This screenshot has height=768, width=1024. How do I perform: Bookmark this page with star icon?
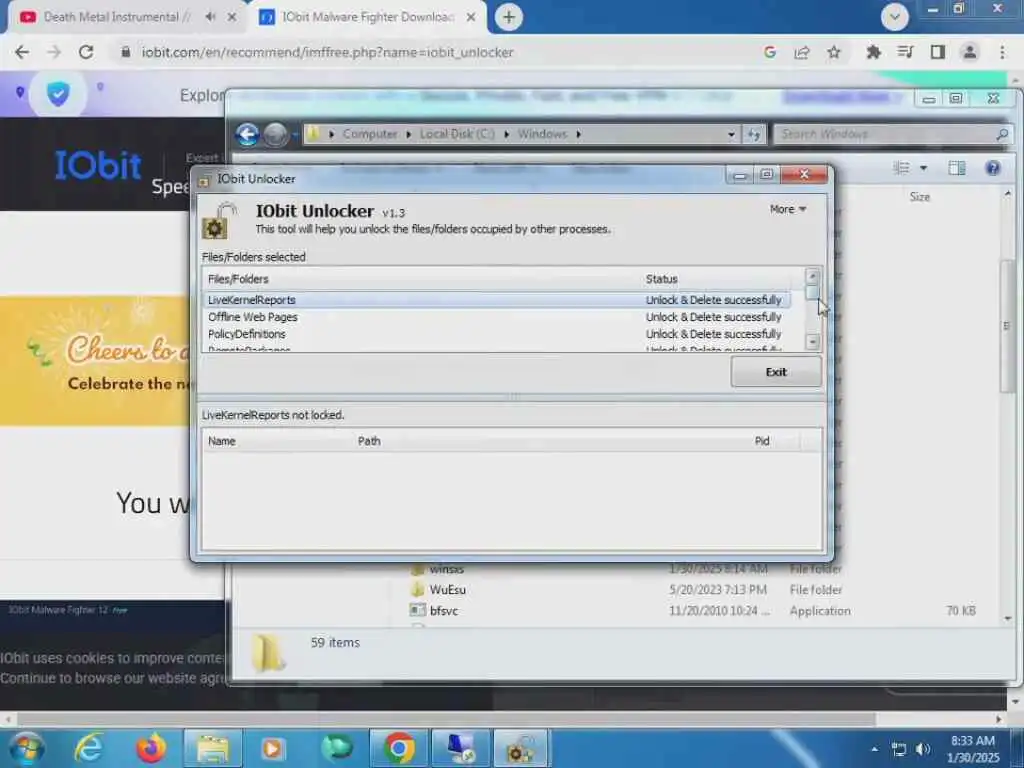834,52
